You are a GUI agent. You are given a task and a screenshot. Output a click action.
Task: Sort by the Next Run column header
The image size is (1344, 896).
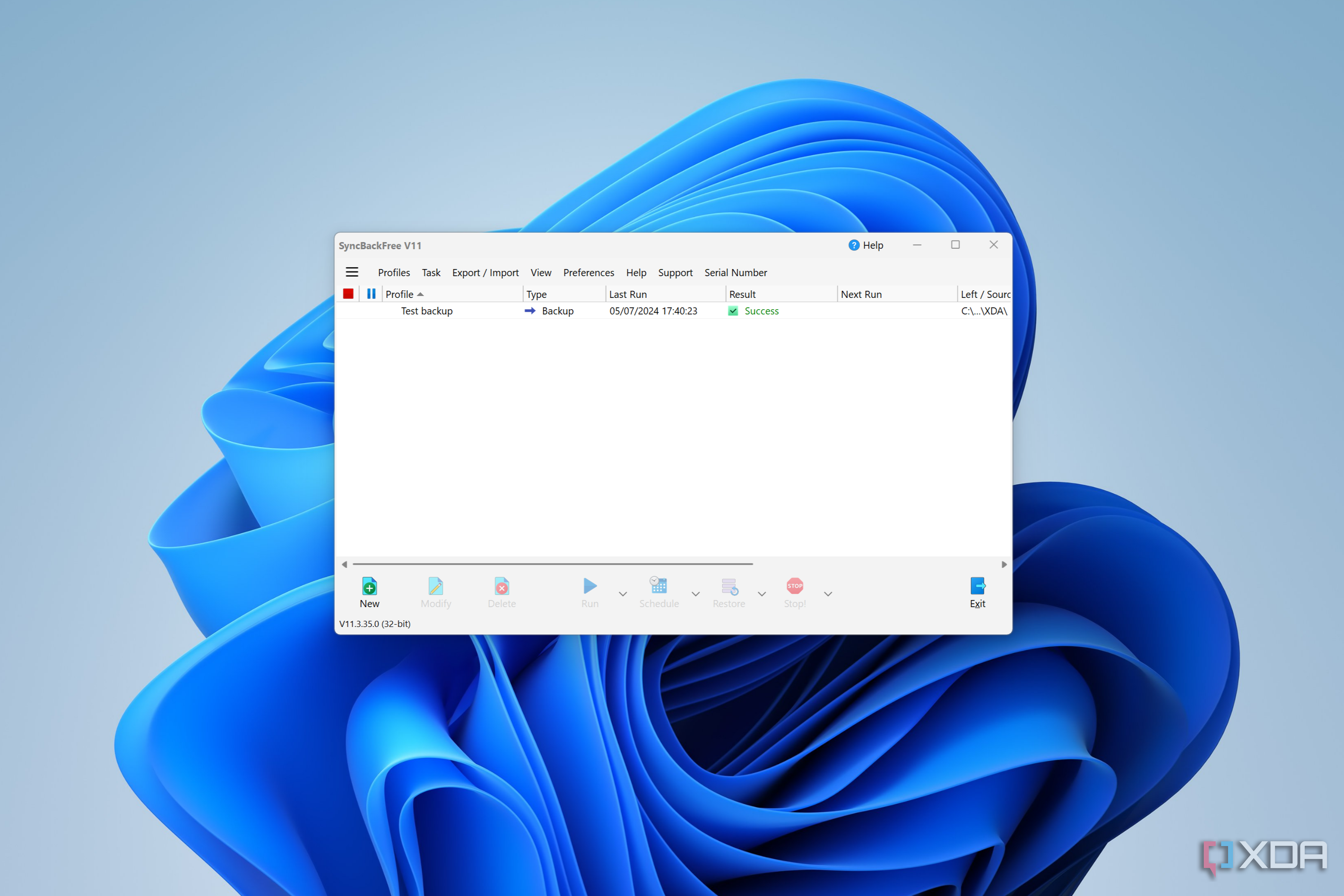click(x=897, y=294)
